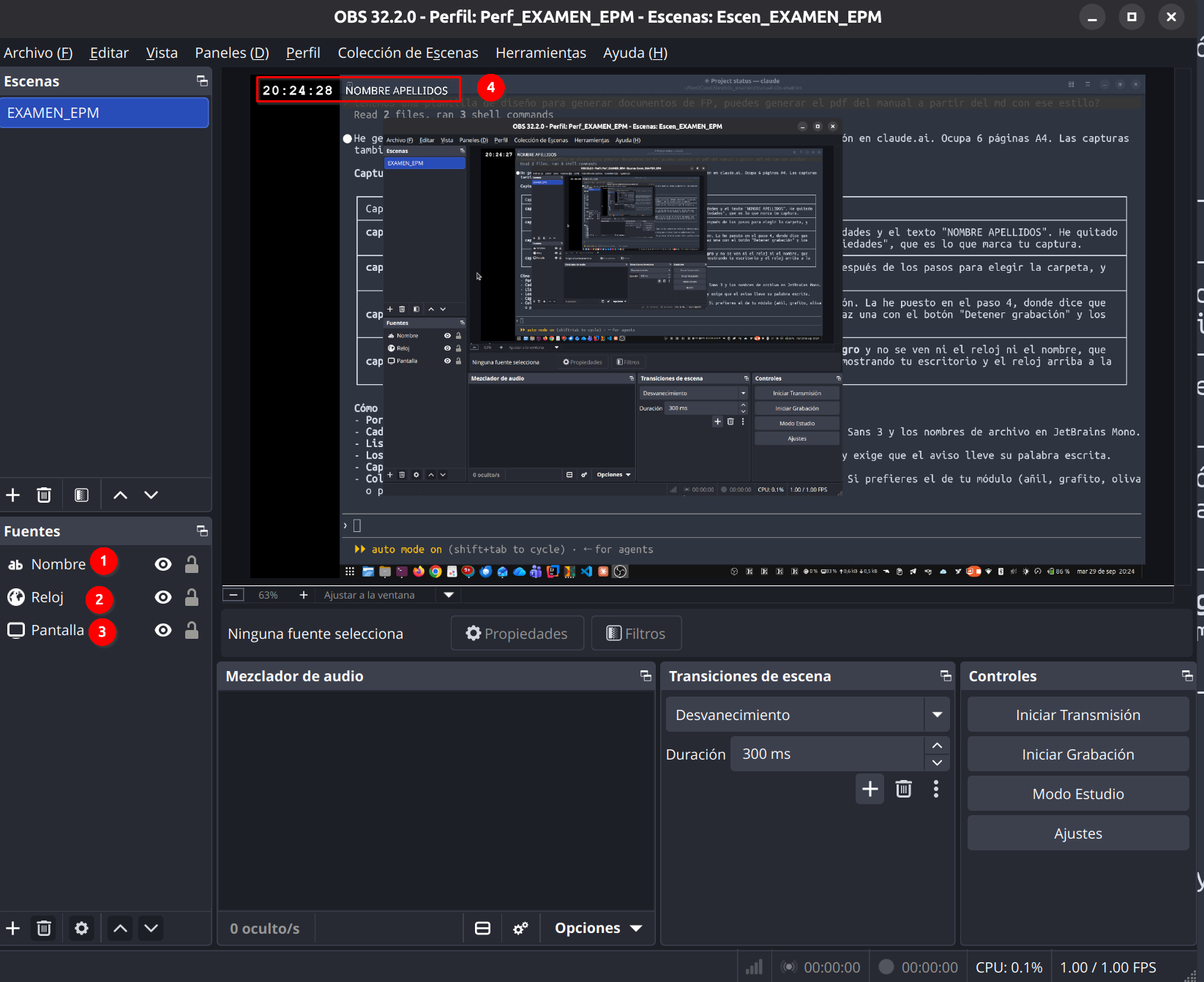Unlock the Pantalla source
Viewport: 1204px width, 982px height.
click(192, 630)
